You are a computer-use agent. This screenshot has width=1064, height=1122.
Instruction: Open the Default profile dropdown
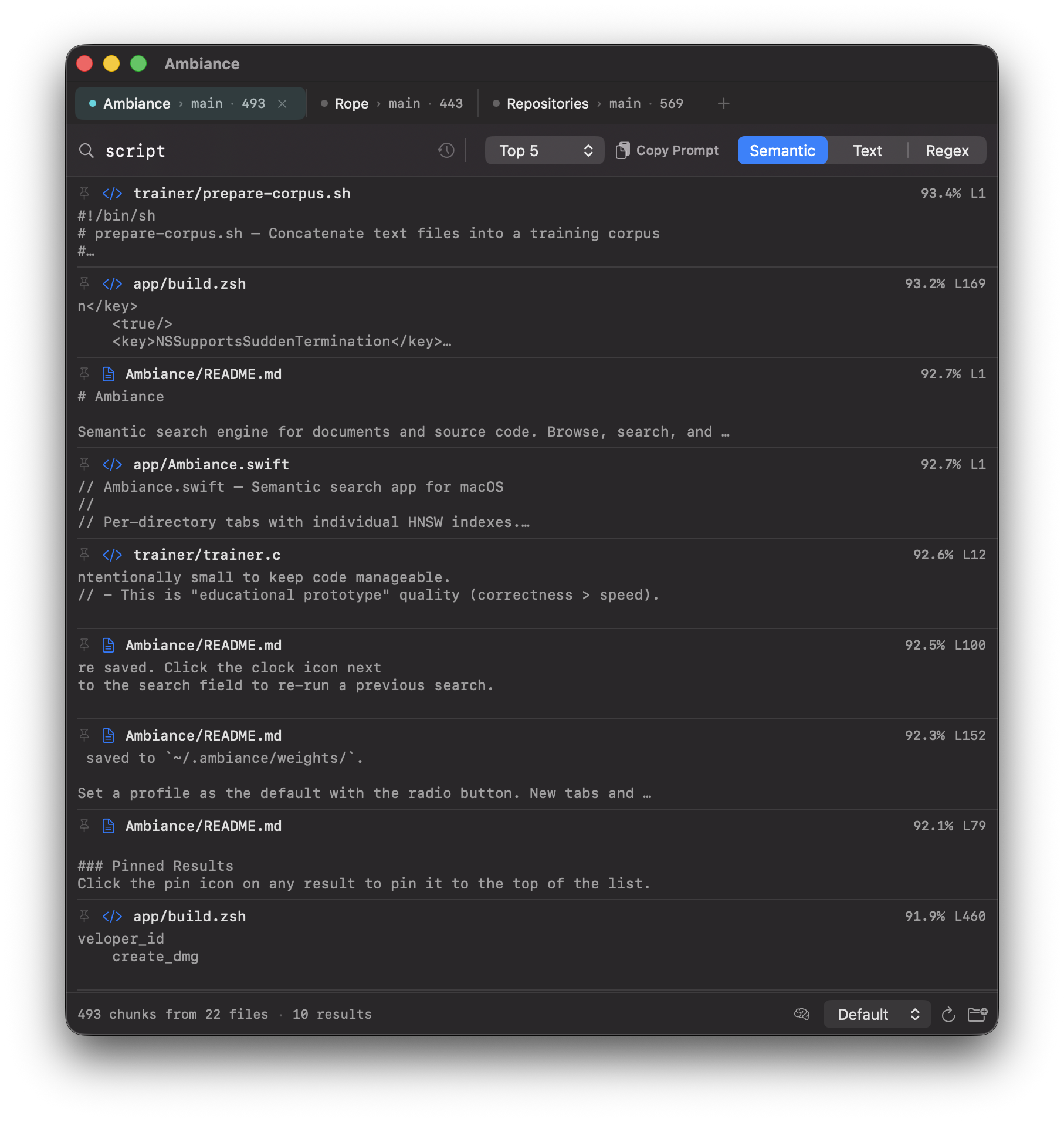877,1014
